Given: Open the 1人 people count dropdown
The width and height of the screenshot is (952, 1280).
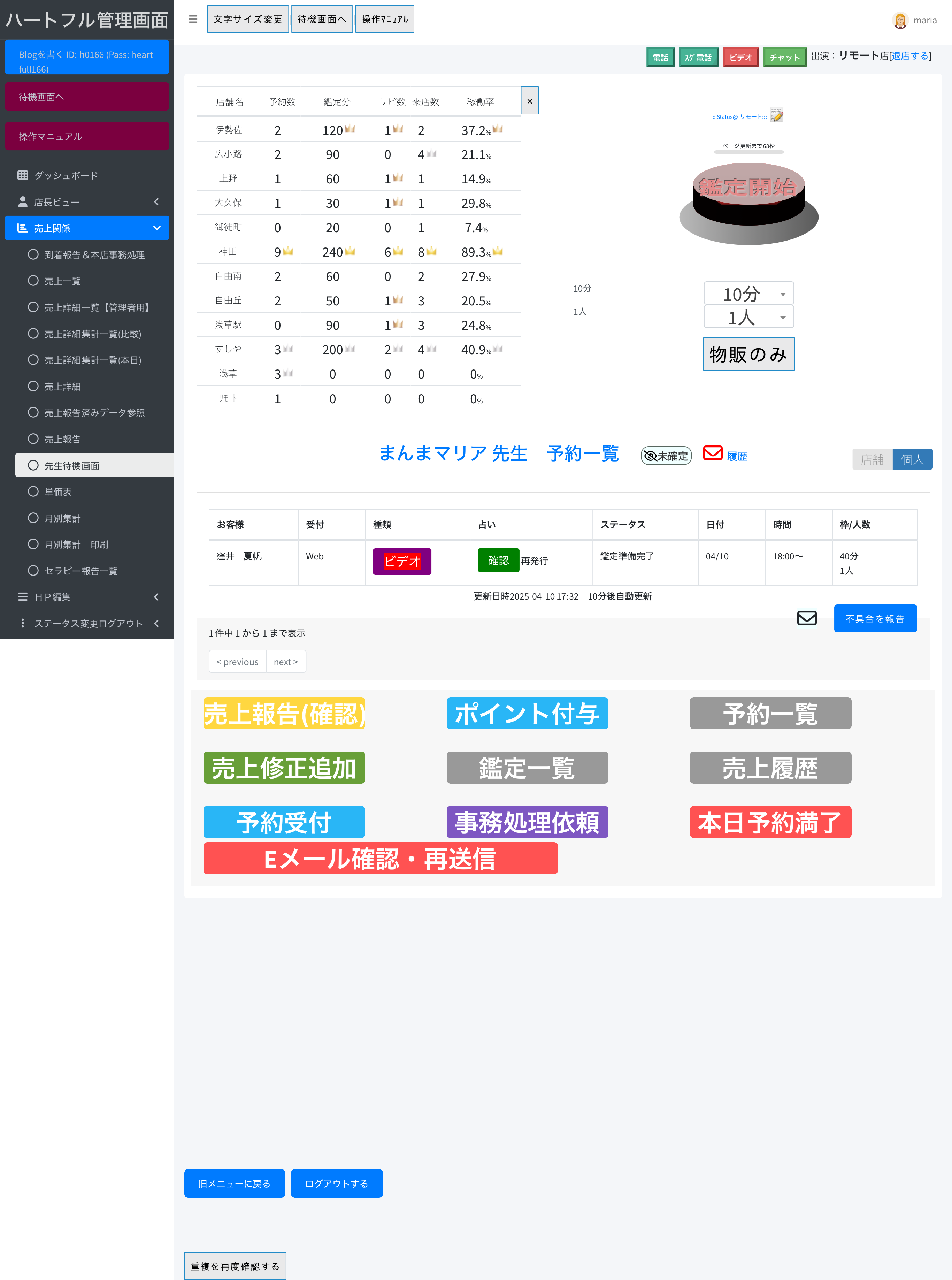Looking at the screenshot, I should (748, 317).
